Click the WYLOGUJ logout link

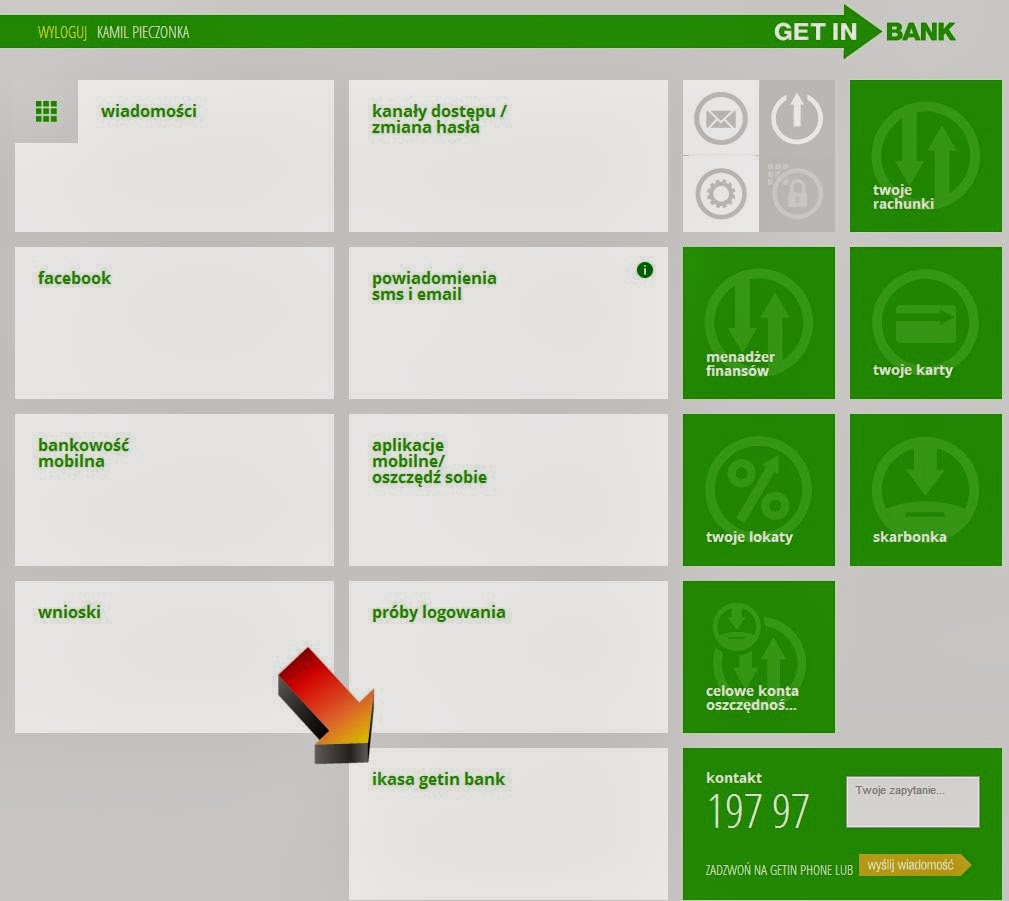coord(62,32)
